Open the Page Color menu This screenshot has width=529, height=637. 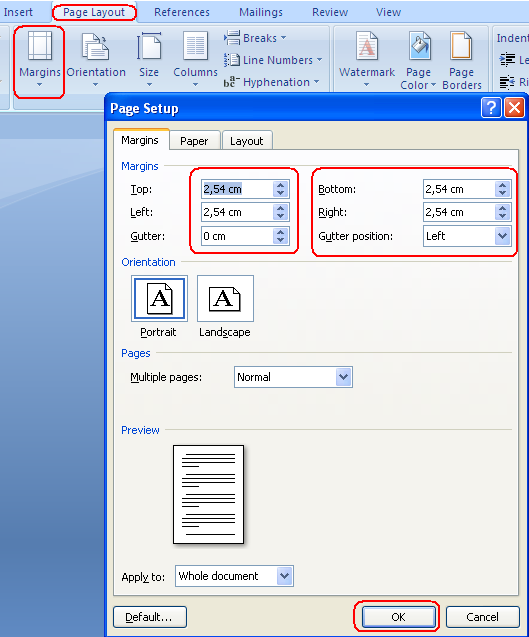(x=418, y=60)
